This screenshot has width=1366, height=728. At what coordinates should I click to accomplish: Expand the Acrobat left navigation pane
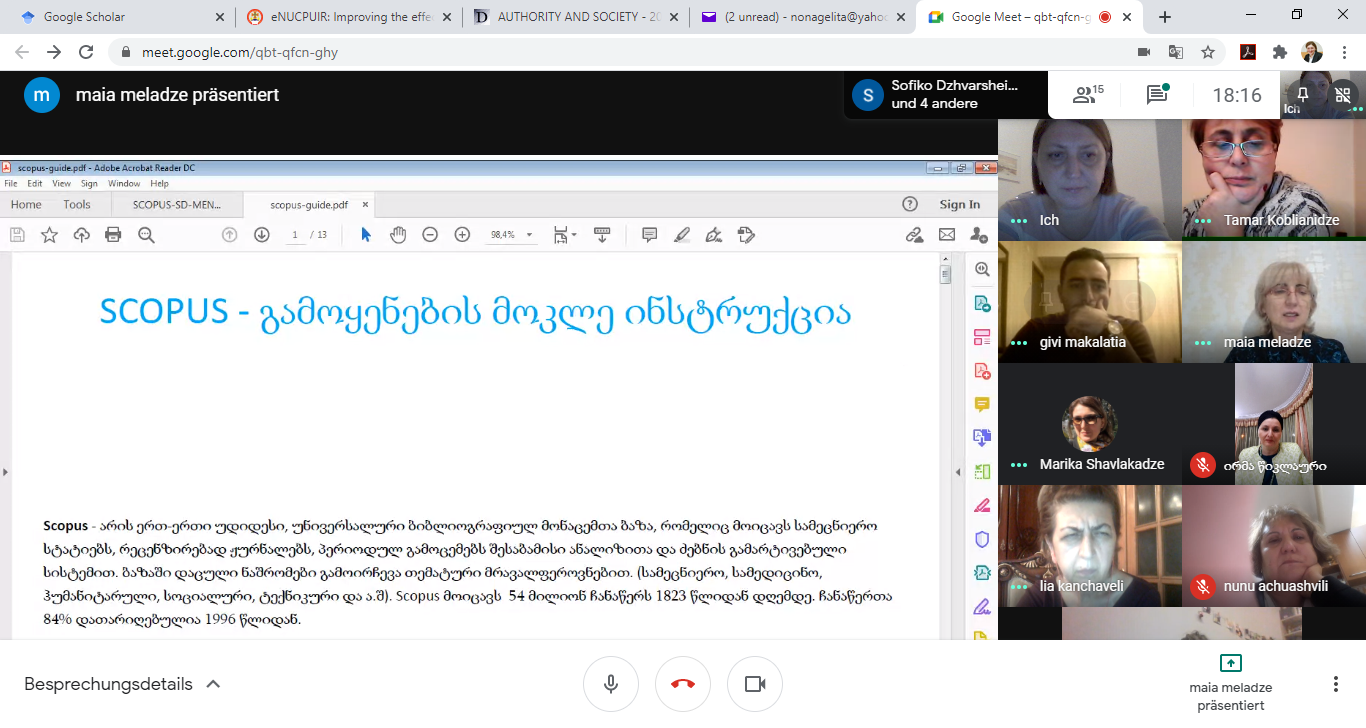tap(4, 472)
